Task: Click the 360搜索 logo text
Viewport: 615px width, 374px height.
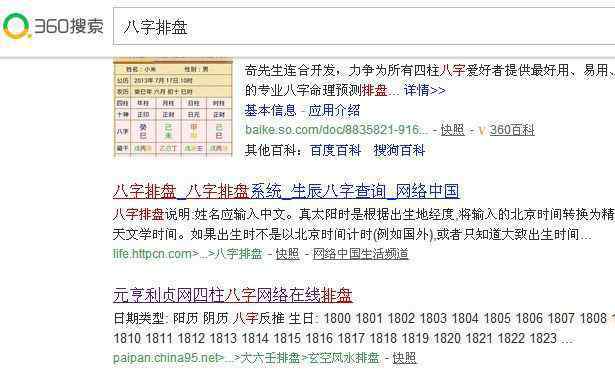Action: coord(69,26)
